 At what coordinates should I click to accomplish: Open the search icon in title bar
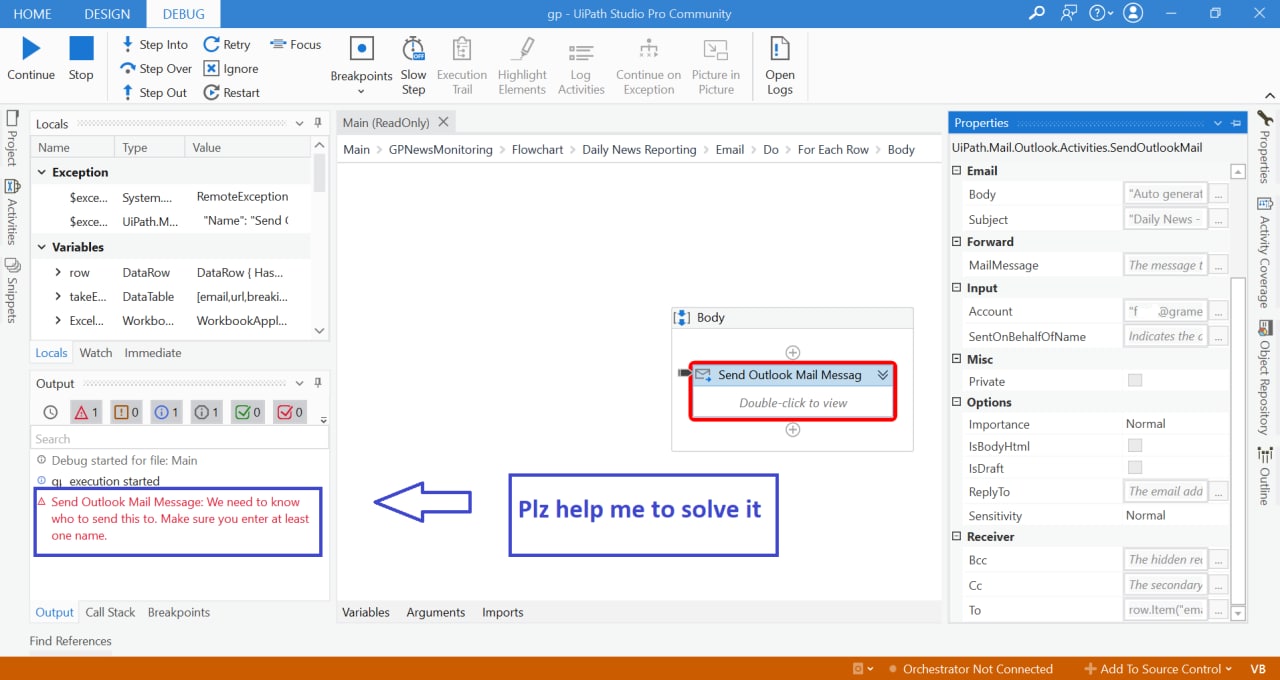point(1037,13)
